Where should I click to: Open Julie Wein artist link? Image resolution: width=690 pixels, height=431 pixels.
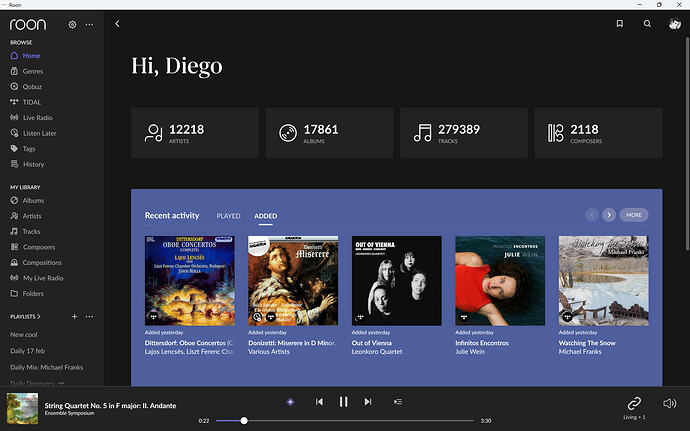tap(470, 352)
